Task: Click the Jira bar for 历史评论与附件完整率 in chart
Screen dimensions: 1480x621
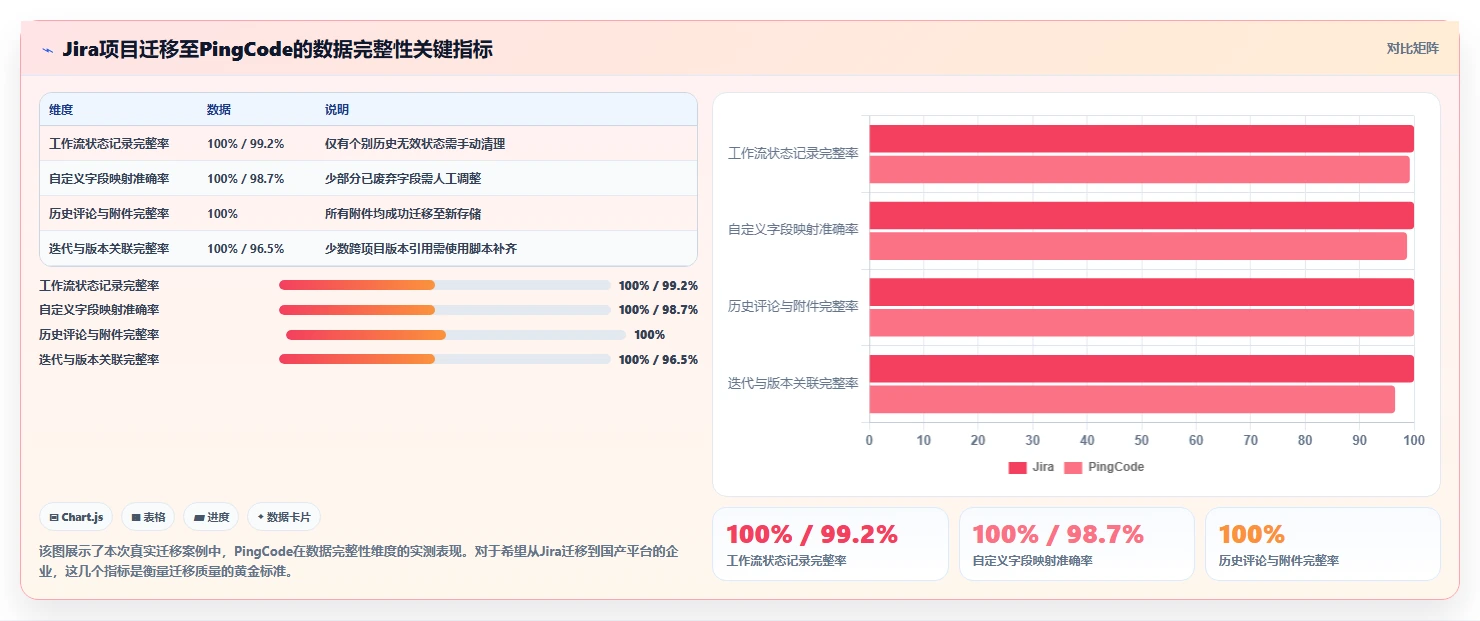Action: click(1141, 292)
